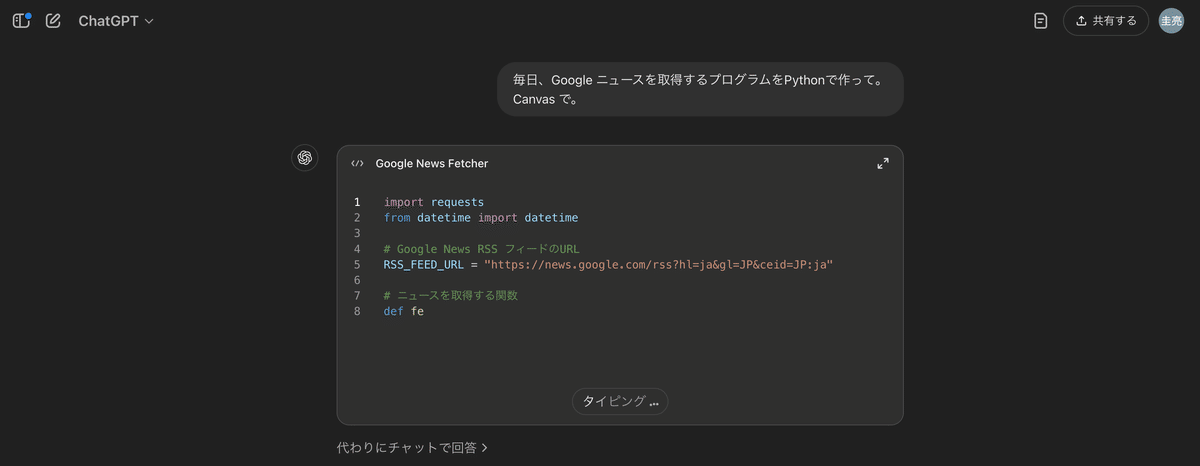Click the 共有する share button
This screenshot has width=1200, height=466.
click(1106, 21)
